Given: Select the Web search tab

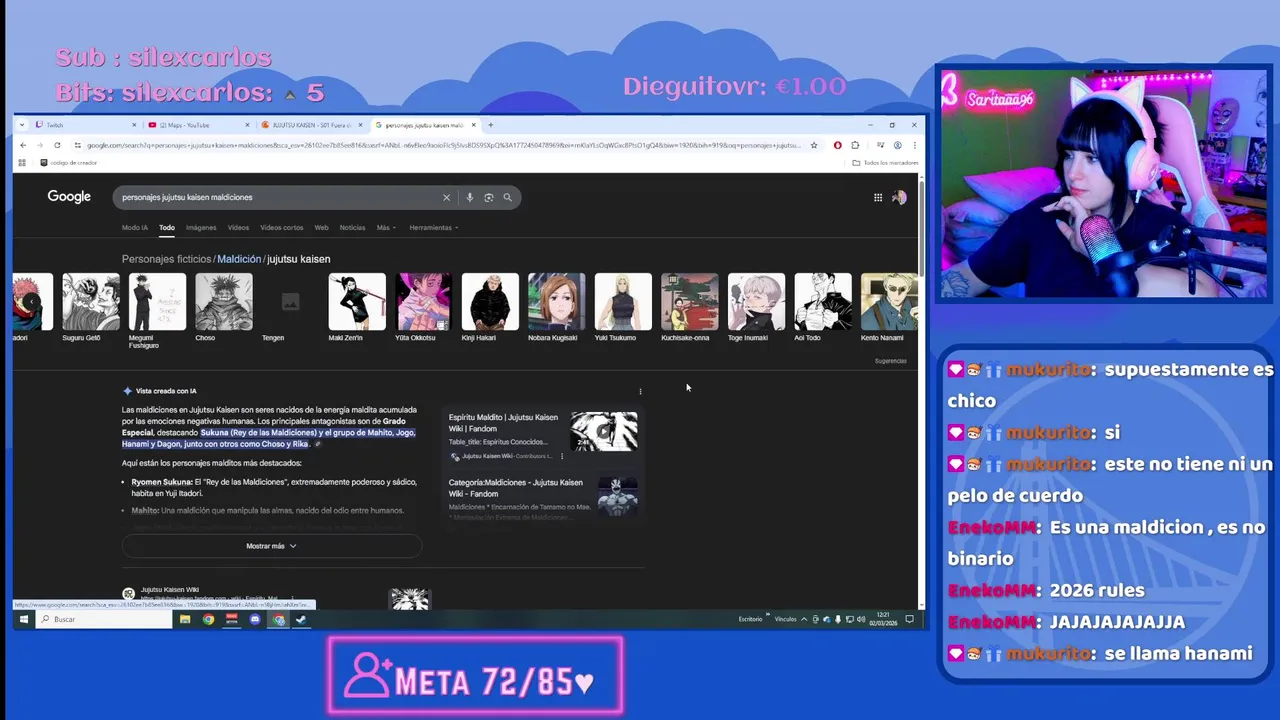Looking at the screenshot, I should tap(321, 228).
